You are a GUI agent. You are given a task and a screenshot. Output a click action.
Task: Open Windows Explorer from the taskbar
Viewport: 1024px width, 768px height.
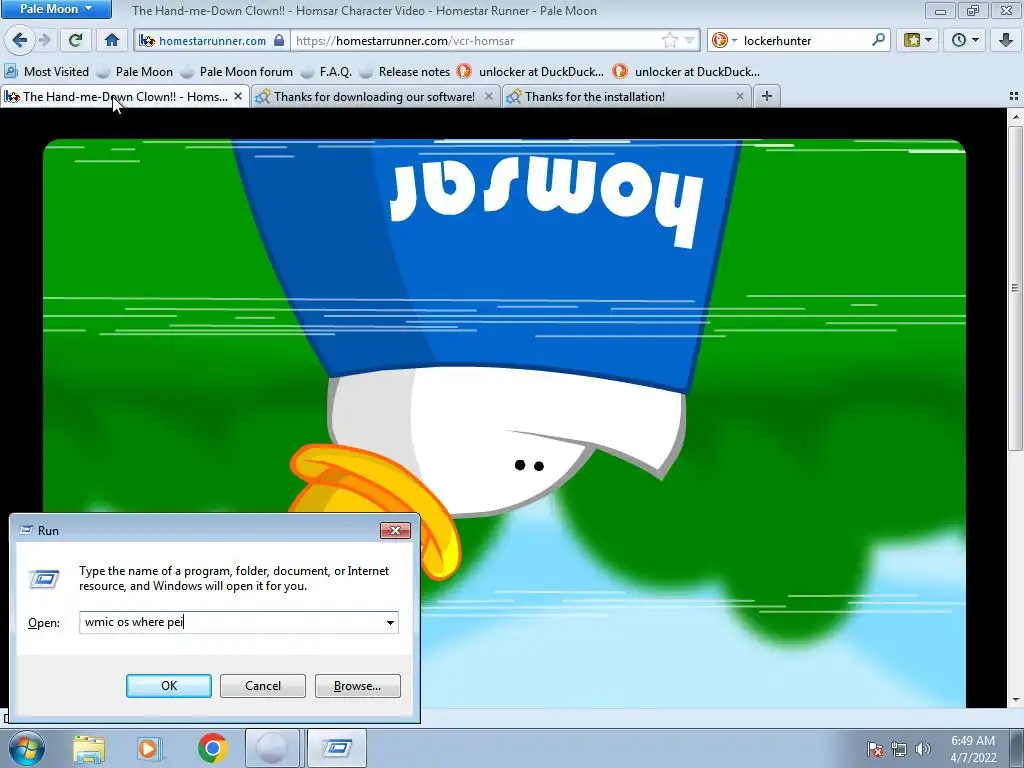tap(89, 749)
